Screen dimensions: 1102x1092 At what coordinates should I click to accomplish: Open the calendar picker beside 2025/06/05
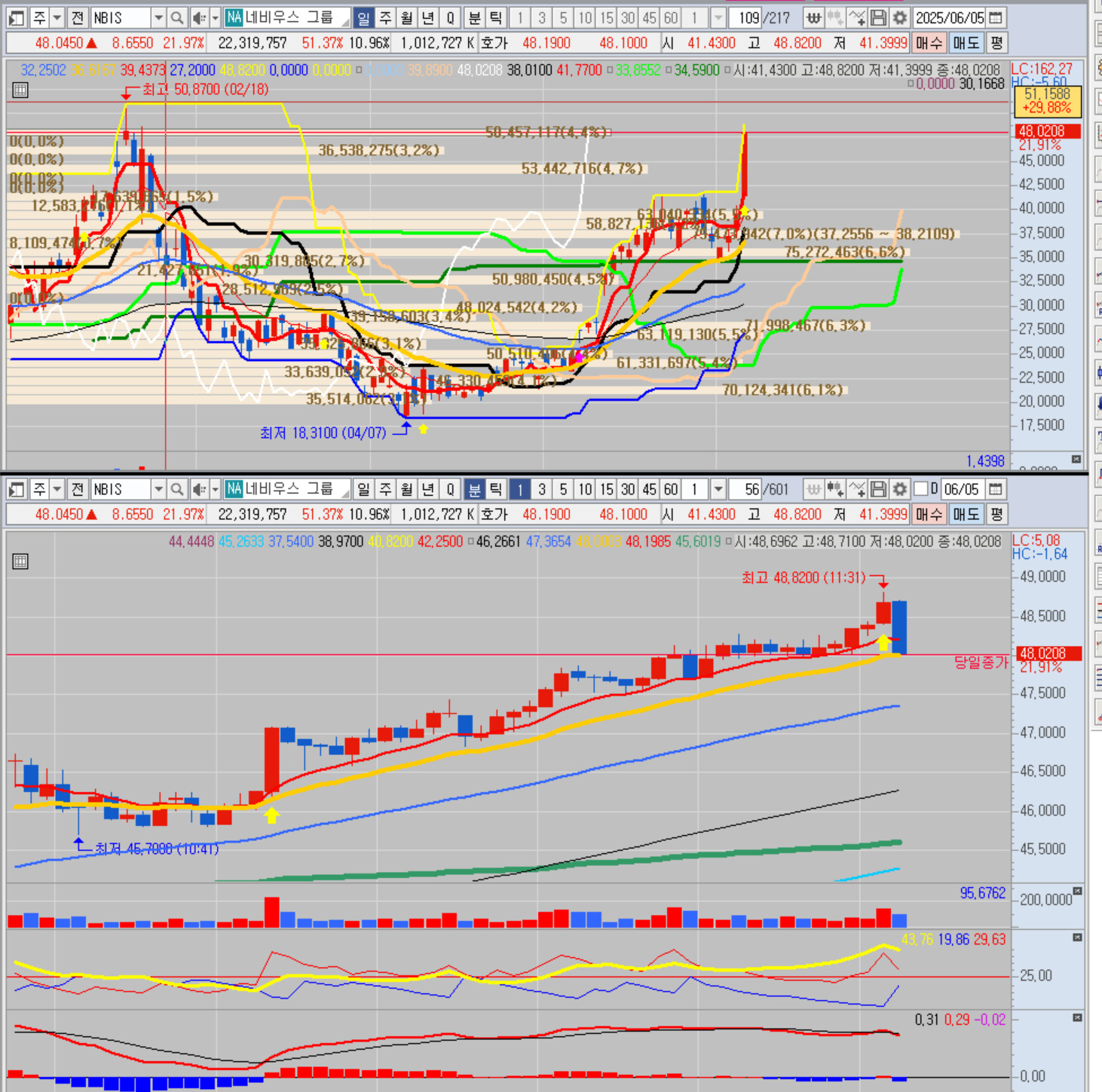(996, 17)
